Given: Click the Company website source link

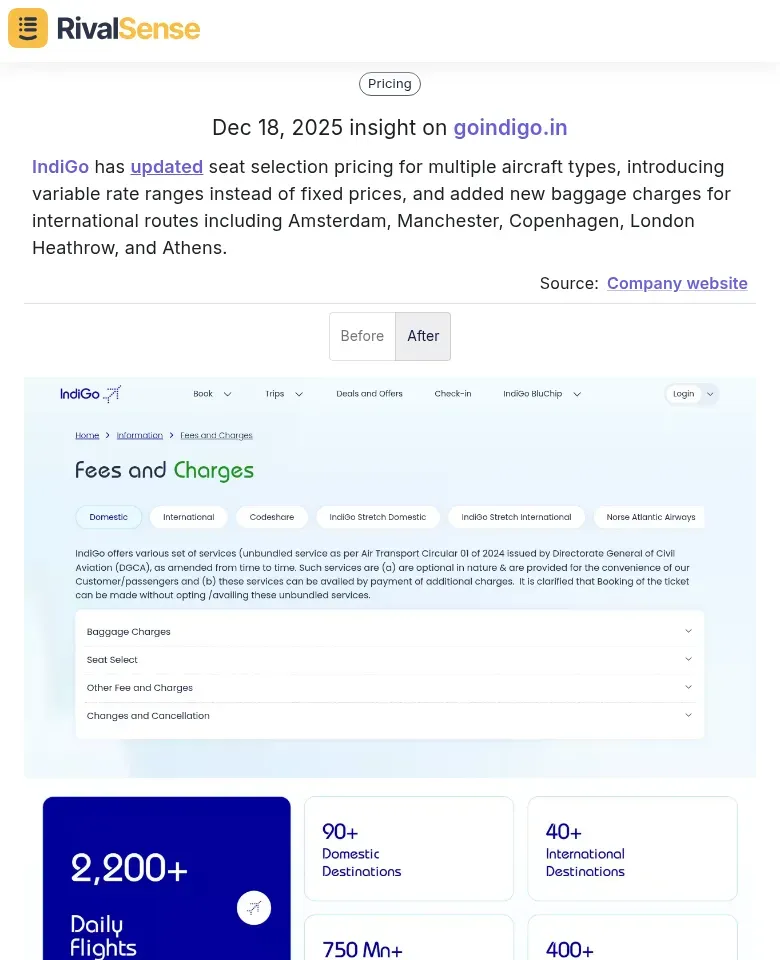Looking at the screenshot, I should [x=677, y=283].
